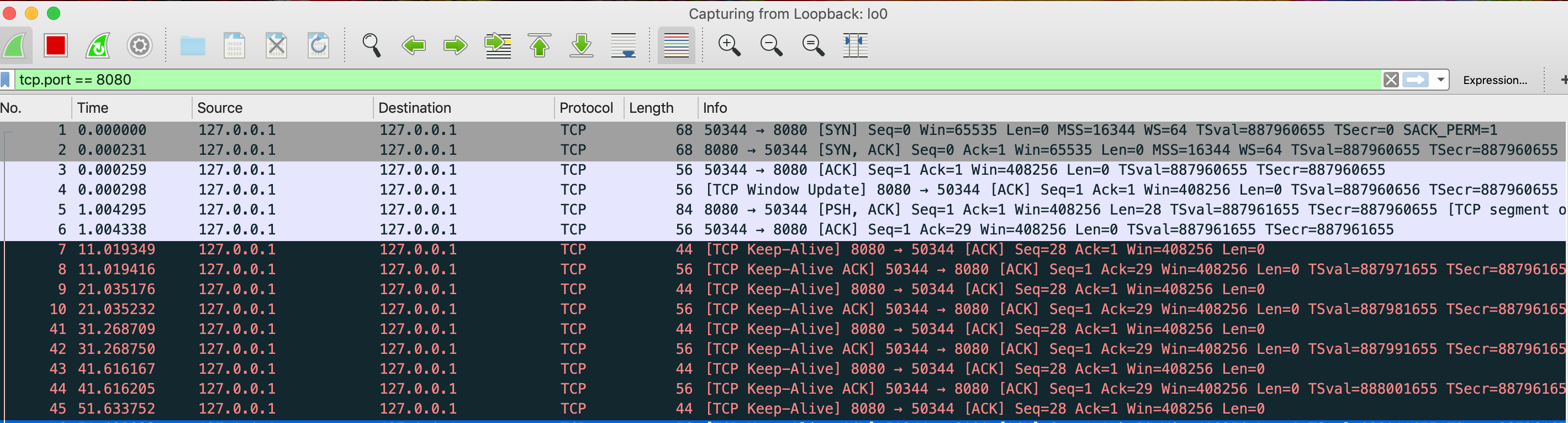Viewport: 1568px width, 423px height.
Task: Restart the current capture
Action: pyautogui.click(x=97, y=46)
